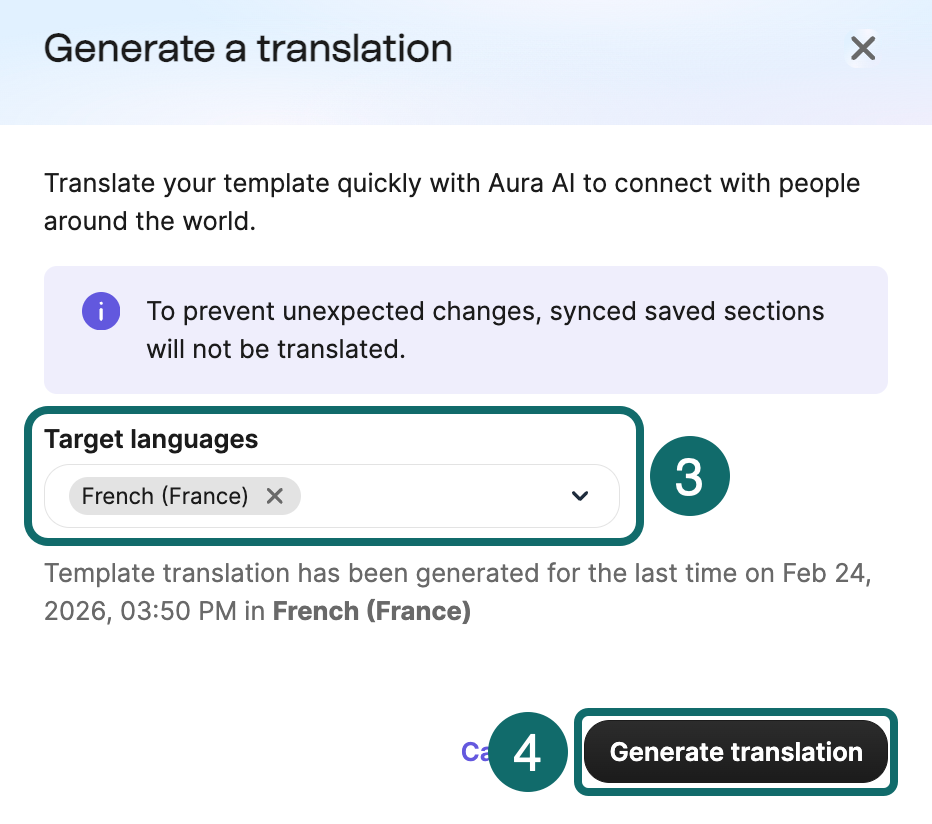Click the Generate a translation title
Image resolution: width=932 pixels, height=824 pixels.
[248, 48]
